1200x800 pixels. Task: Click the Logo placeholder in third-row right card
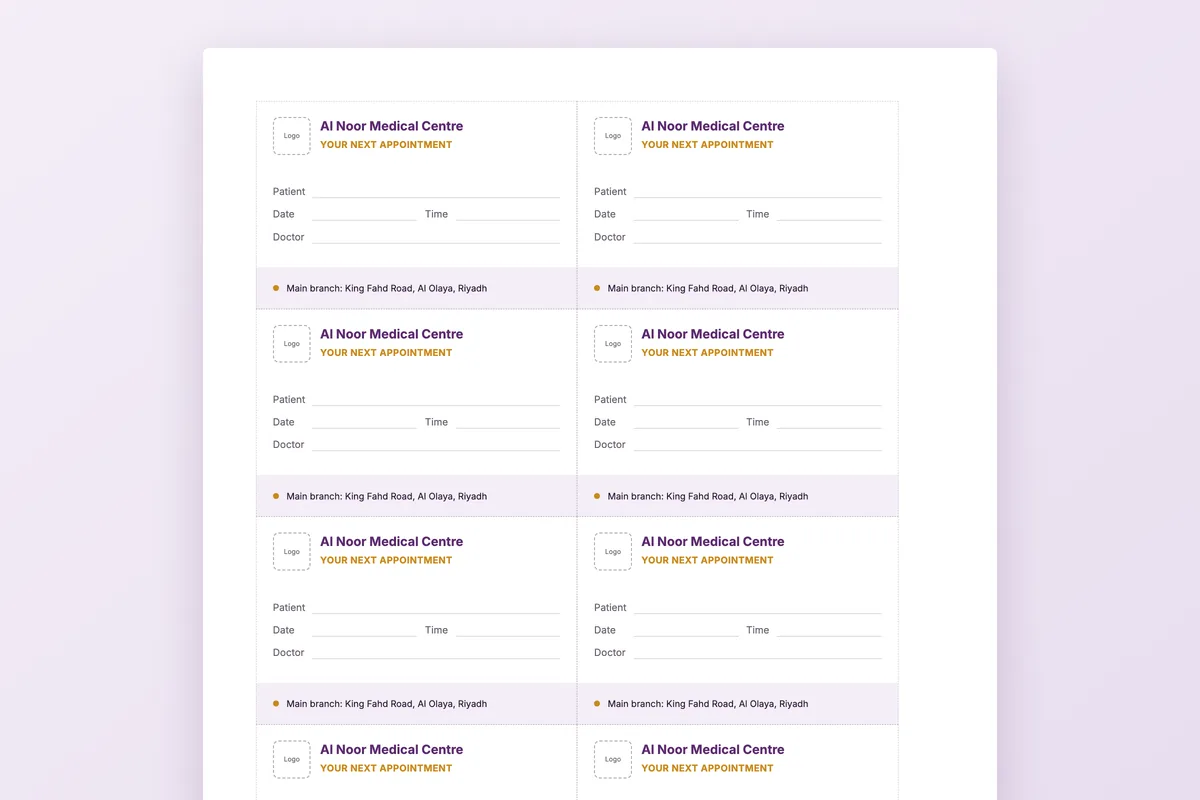[613, 552]
